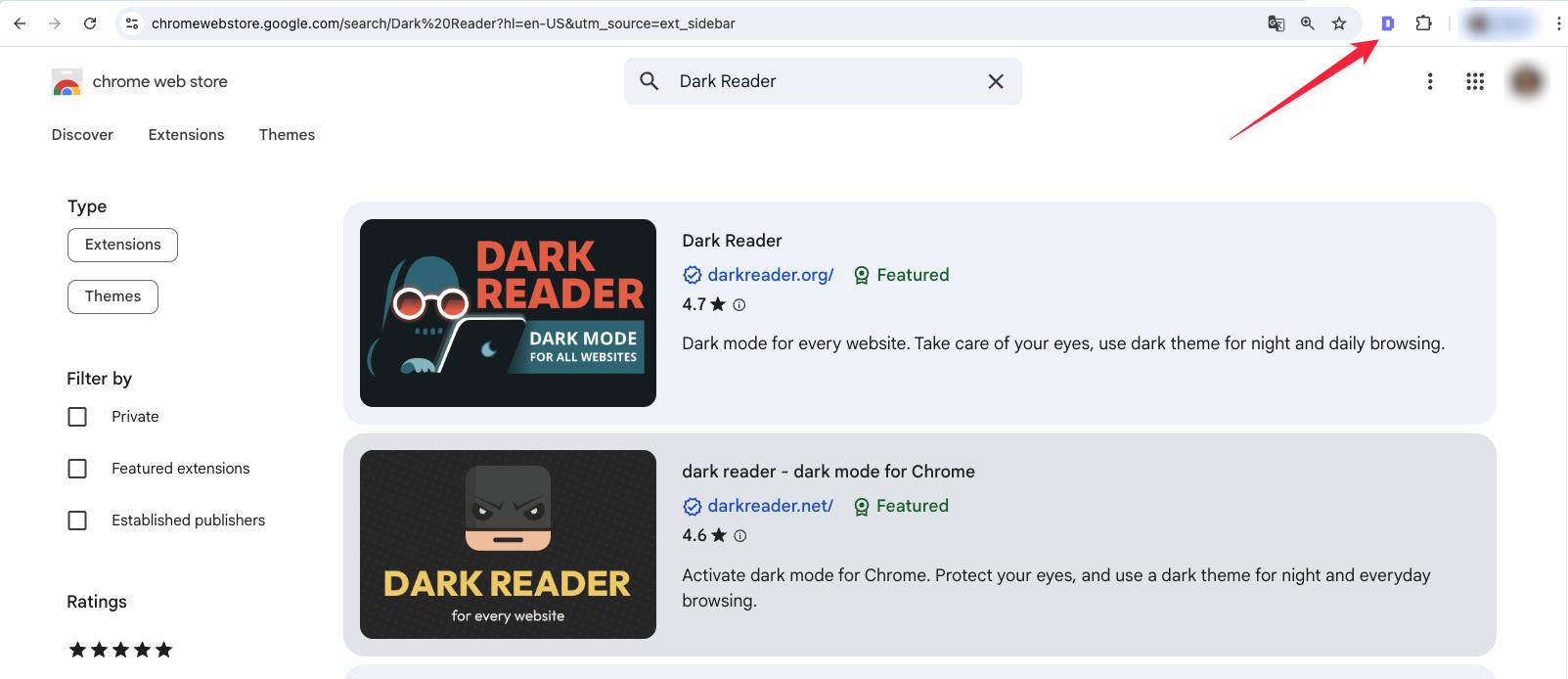Show rating info for the 4.6 rating
The width and height of the screenshot is (1568, 679).
[740, 536]
